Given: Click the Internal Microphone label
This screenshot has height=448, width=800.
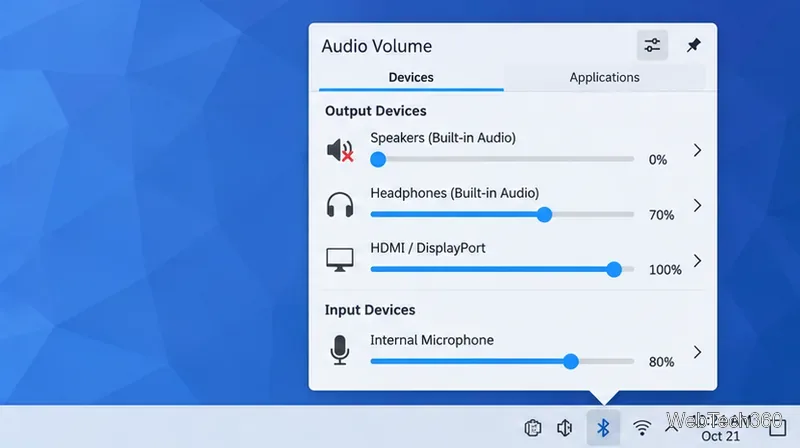Looking at the screenshot, I should (x=432, y=340).
